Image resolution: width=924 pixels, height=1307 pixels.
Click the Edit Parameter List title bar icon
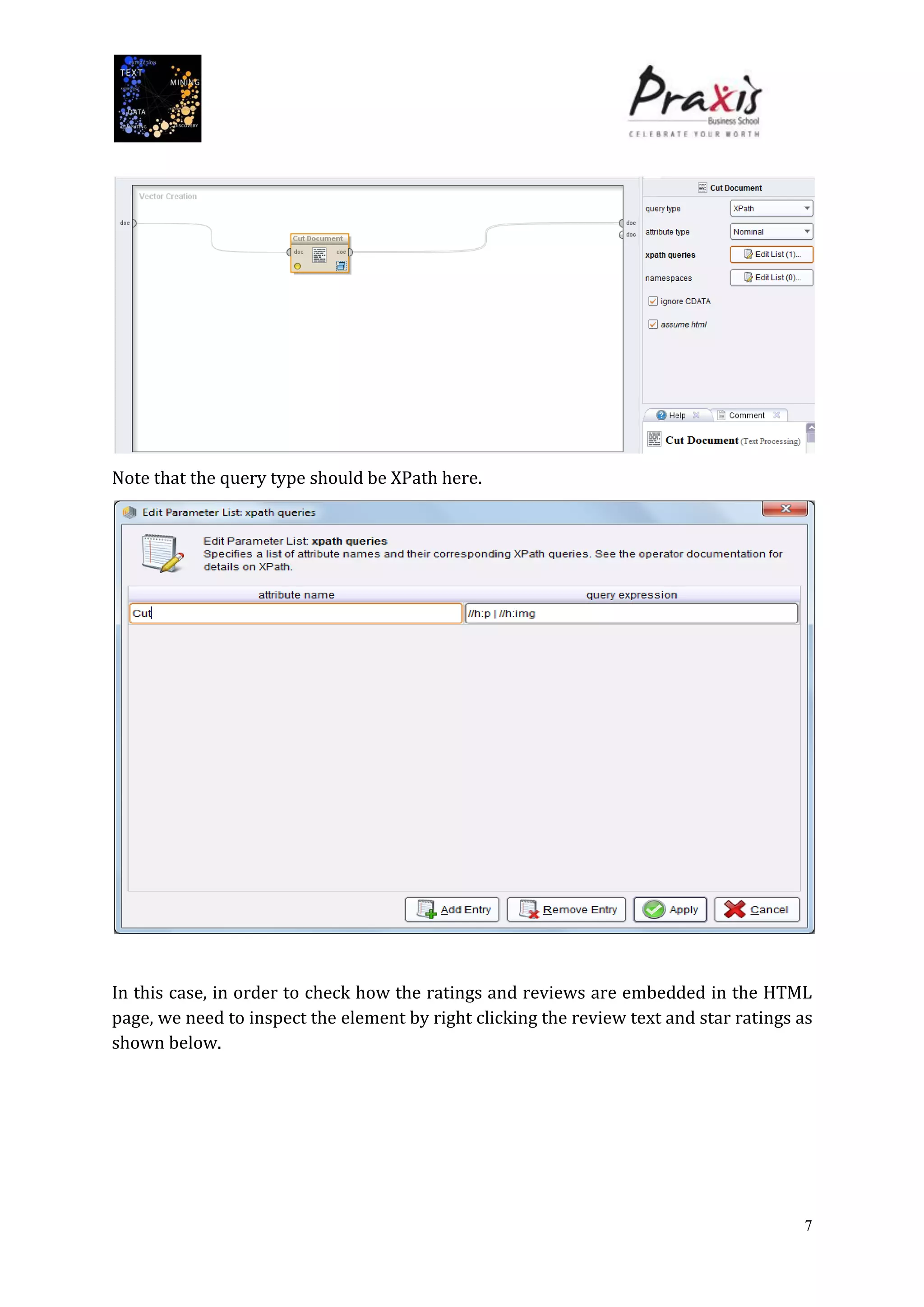tap(130, 512)
